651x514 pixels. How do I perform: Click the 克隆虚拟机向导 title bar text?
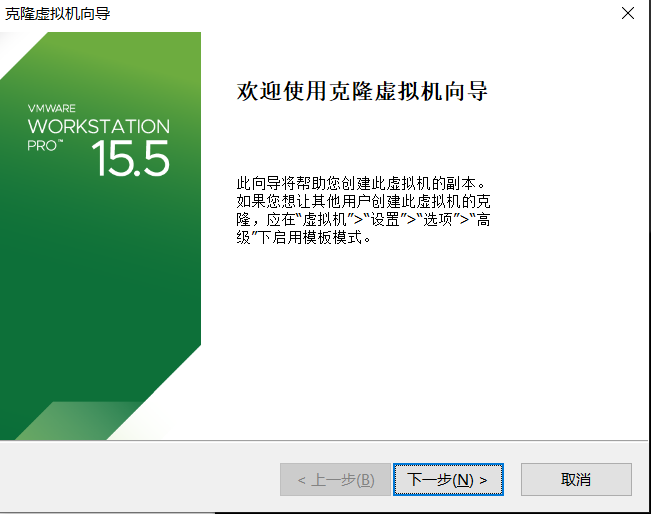tap(57, 14)
